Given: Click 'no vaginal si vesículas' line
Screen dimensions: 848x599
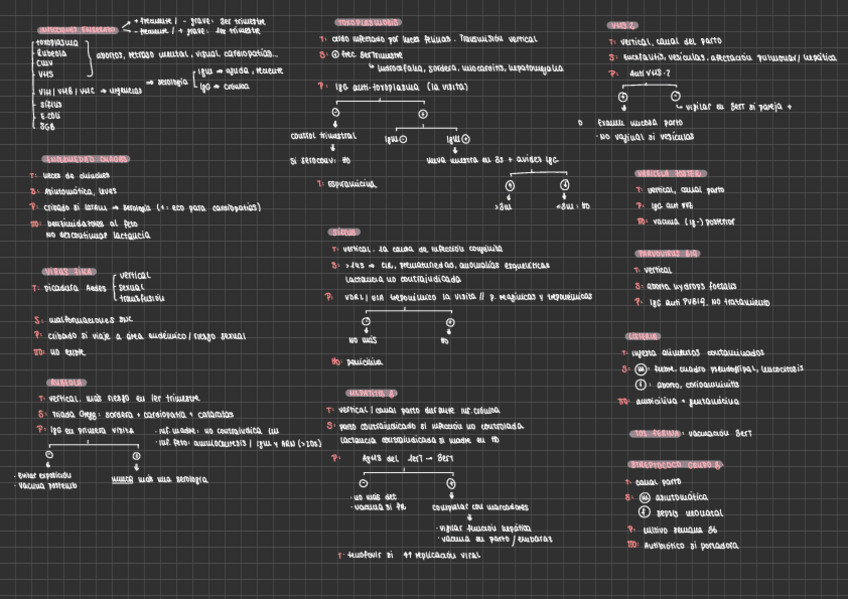Looking at the screenshot, I should click(x=646, y=137).
